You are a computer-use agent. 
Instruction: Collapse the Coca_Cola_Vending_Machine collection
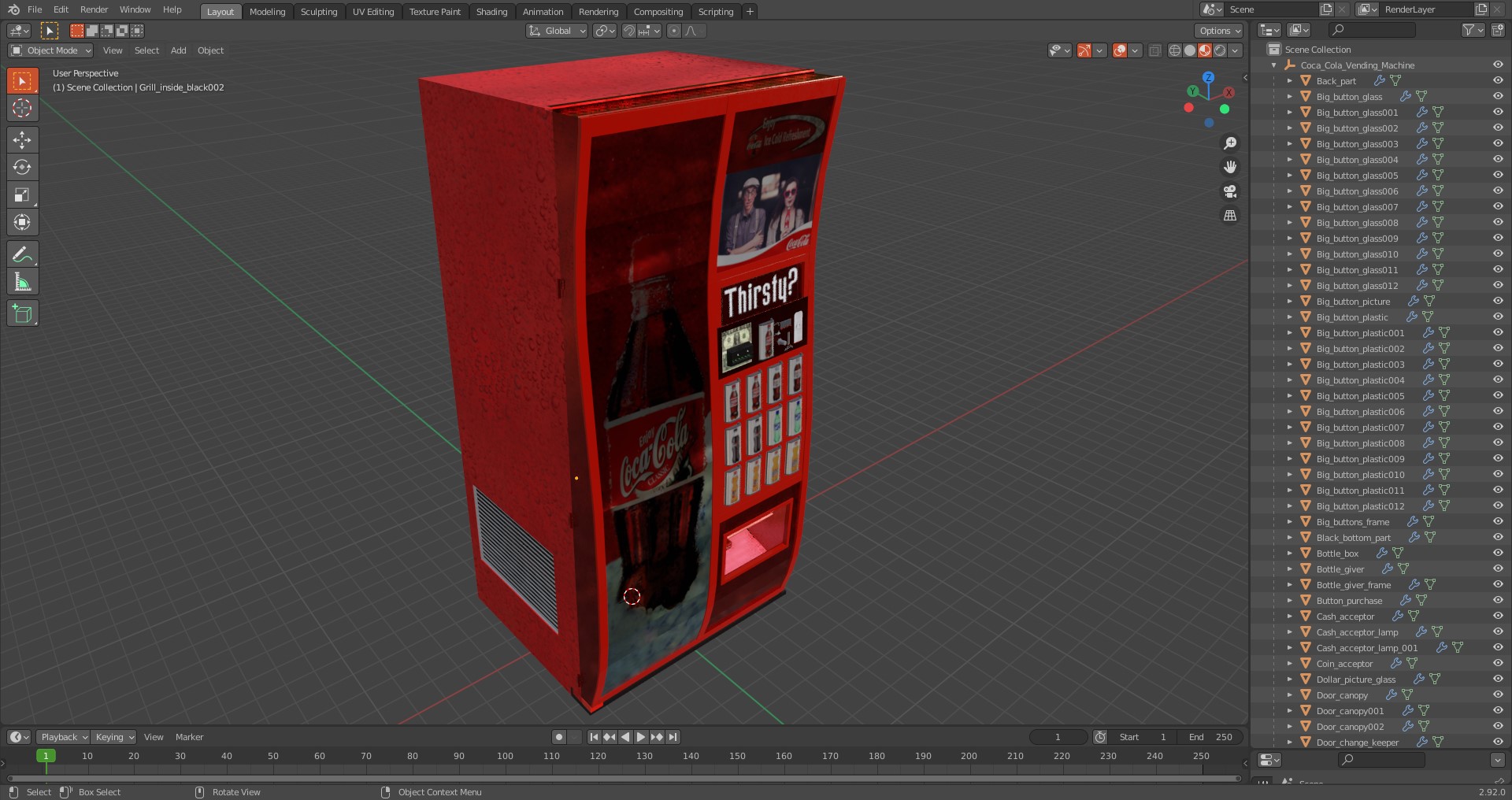tap(1274, 65)
